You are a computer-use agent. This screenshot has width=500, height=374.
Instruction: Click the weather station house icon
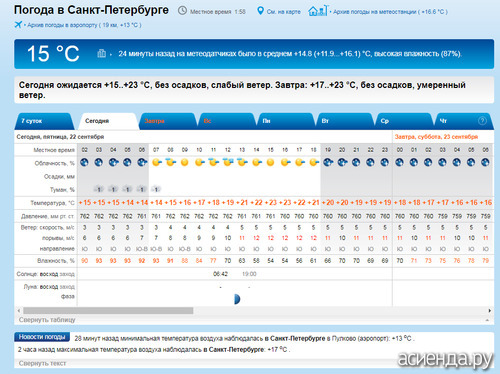318,11
